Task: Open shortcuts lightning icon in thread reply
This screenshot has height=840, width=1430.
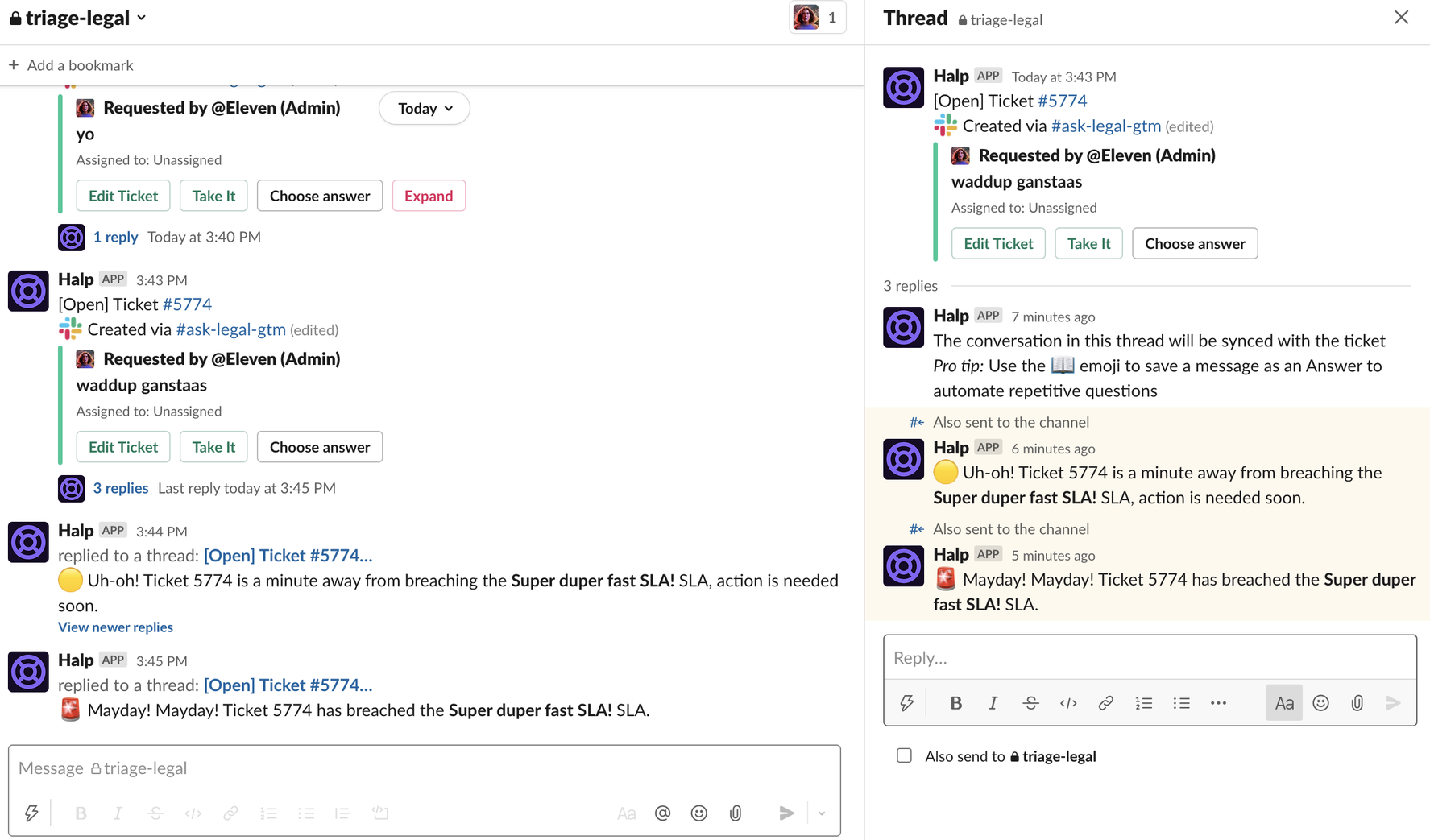Action: [x=906, y=703]
